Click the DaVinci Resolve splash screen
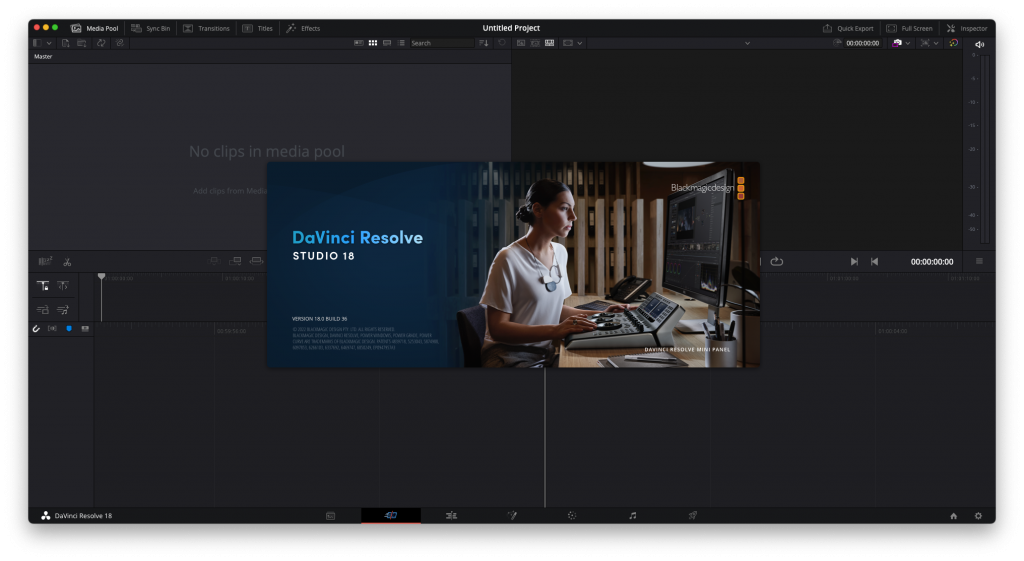This screenshot has width=1024, height=561. coord(513,264)
